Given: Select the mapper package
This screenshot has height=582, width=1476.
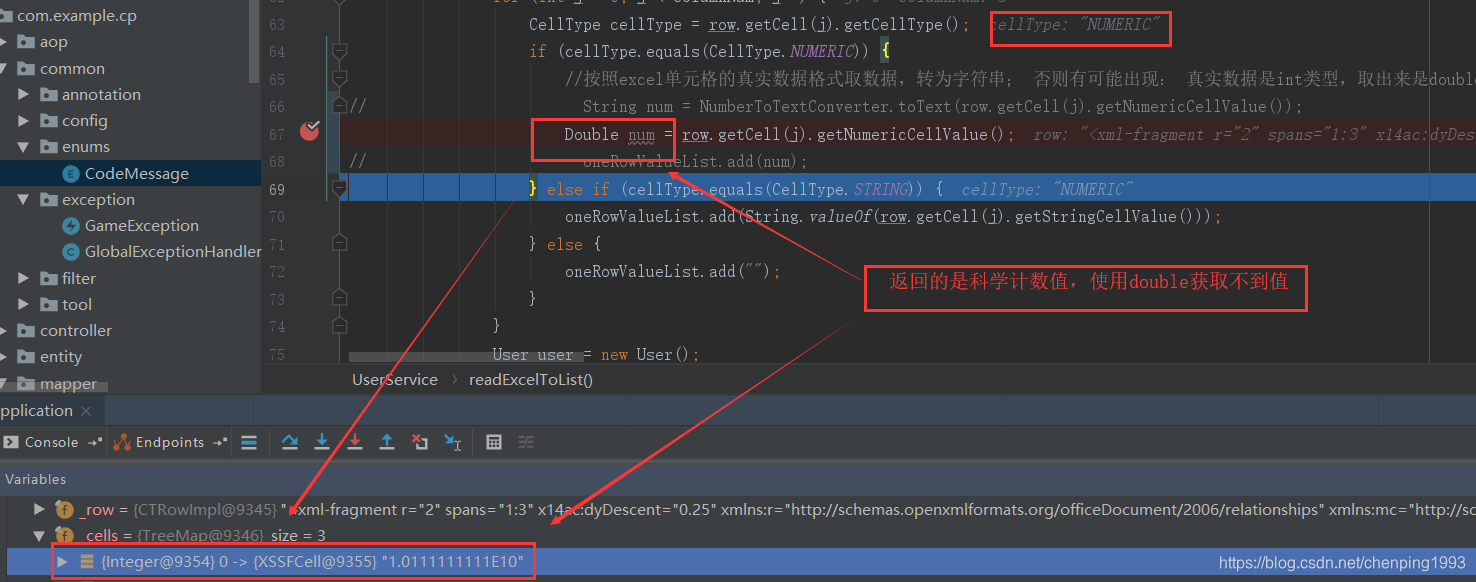Looking at the screenshot, I should [68, 384].
